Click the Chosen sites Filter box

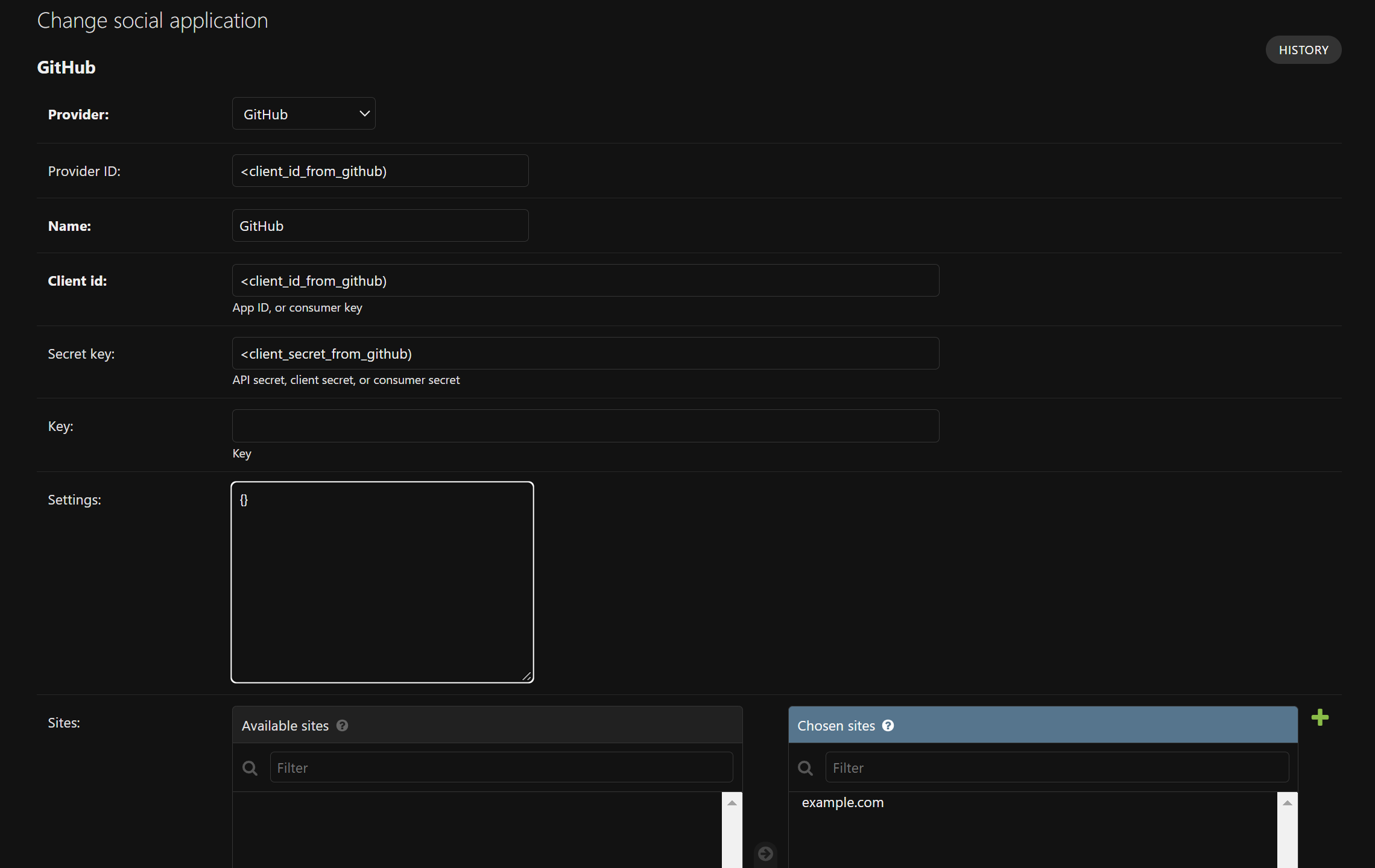tap(1057, 768)
